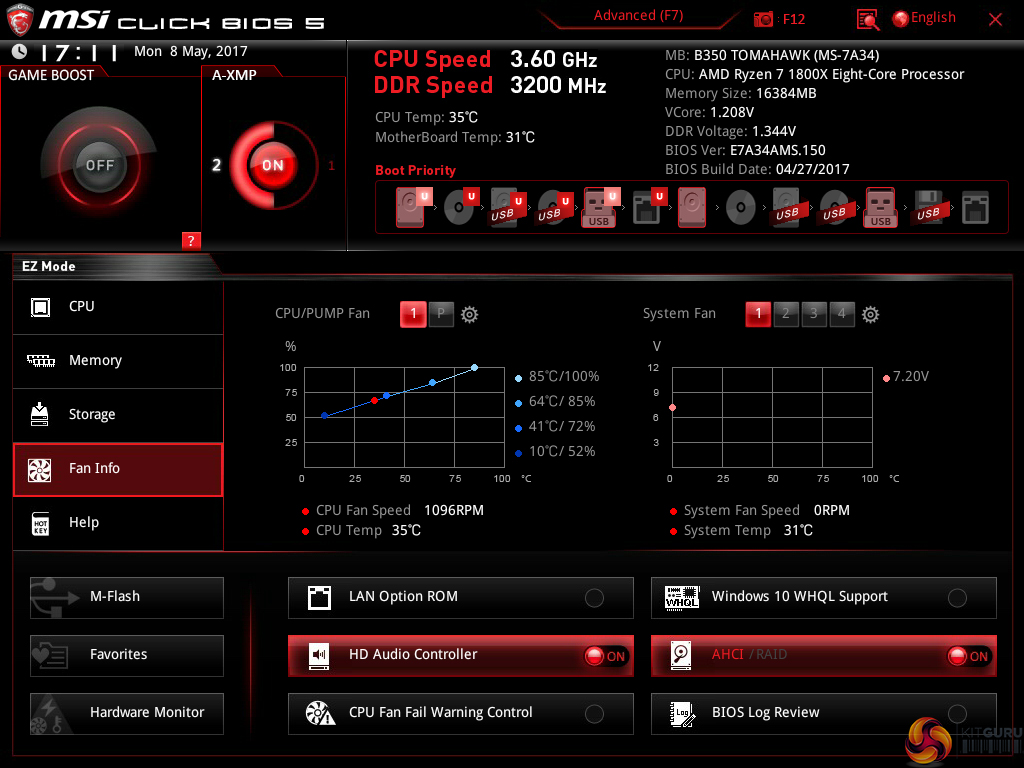Select A-XMP profile 2
The image size is (1024, 768).
click(x=216, y=165)
